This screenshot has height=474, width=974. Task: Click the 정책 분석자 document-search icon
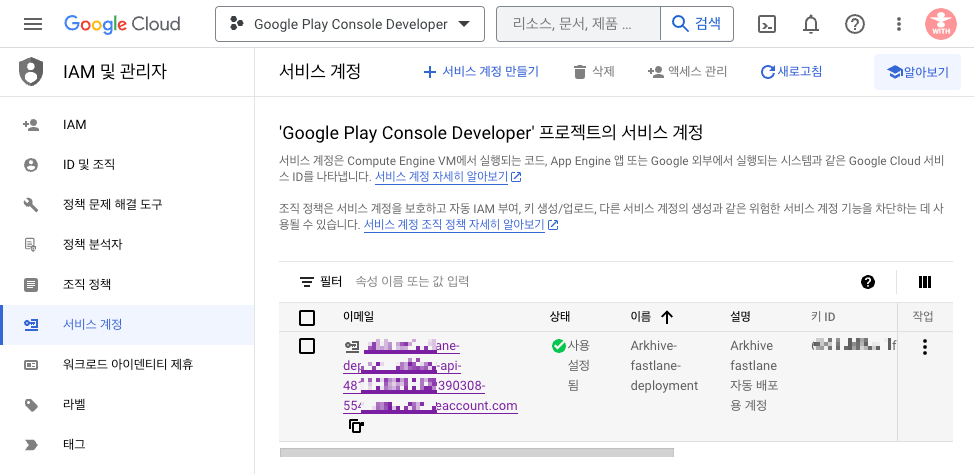[30, 244]
